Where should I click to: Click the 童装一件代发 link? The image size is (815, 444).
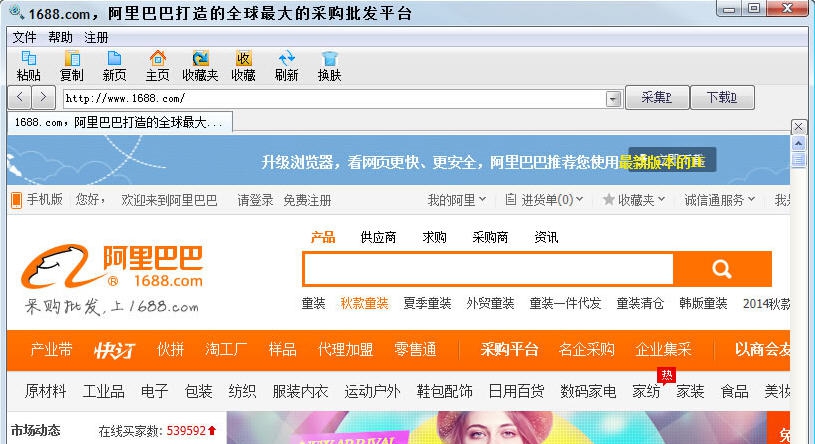pos(565,303)
